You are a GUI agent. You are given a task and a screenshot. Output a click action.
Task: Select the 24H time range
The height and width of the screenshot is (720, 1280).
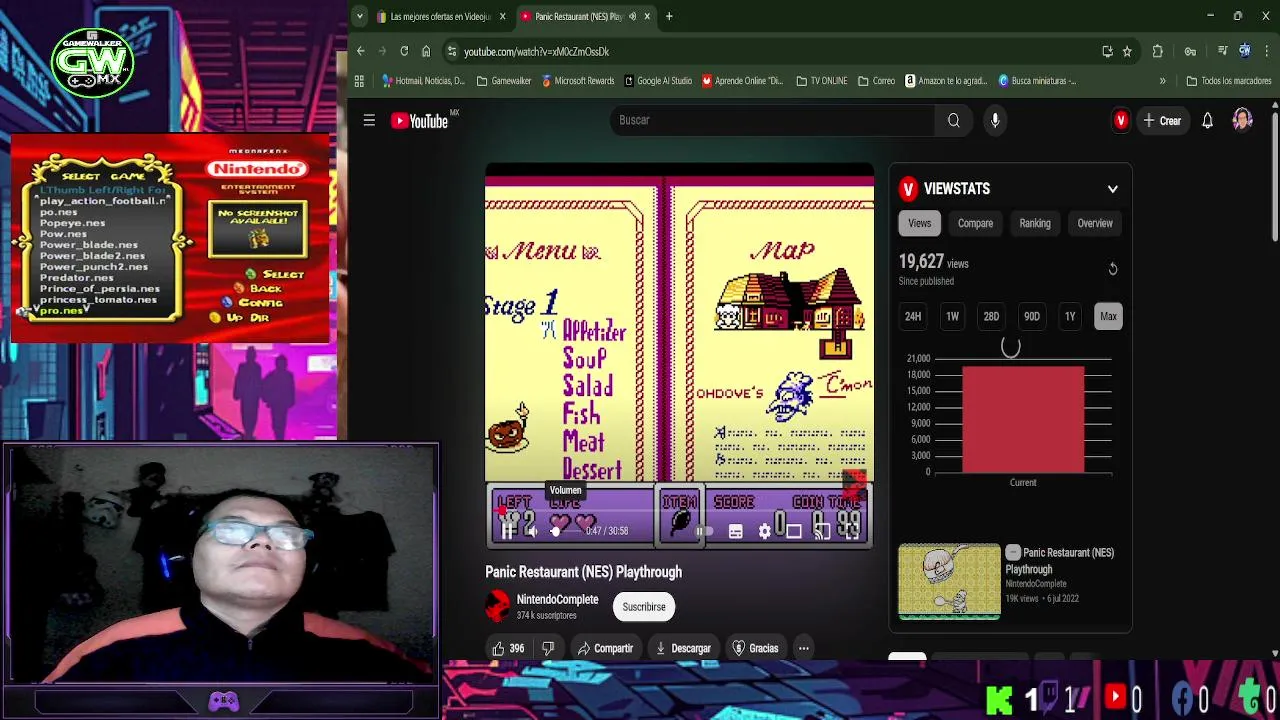coord(913,317)
